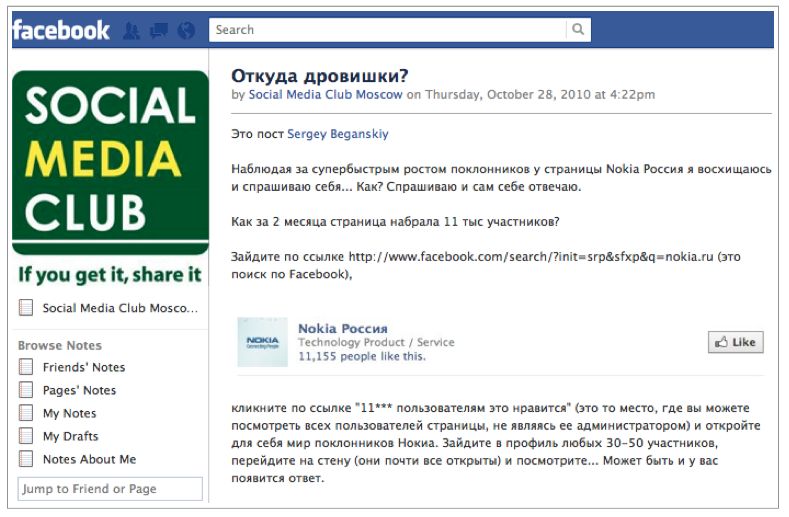This screenshot has height=517, width=789.
Task: Open Friends' Notes
Action: [84, 367]
